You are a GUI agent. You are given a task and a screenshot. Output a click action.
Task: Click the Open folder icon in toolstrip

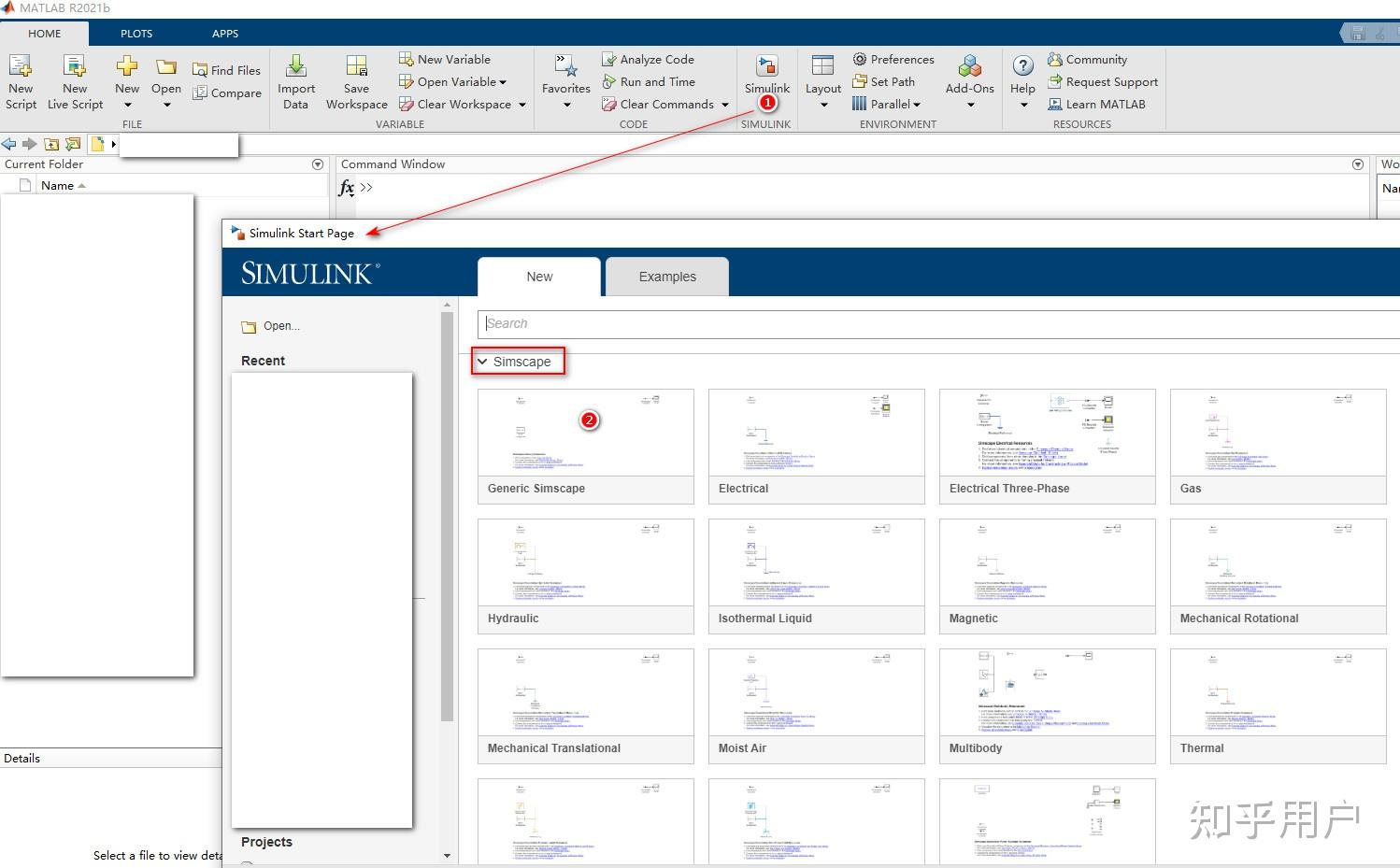click(166, 66)
